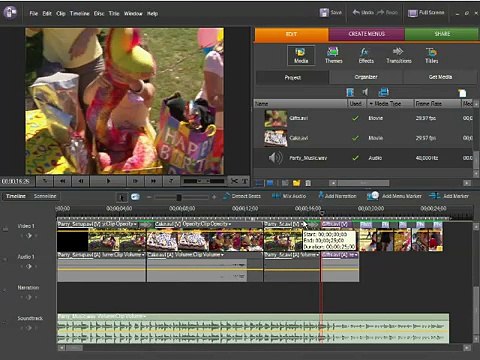Play the preview video

tap(108, 181)
